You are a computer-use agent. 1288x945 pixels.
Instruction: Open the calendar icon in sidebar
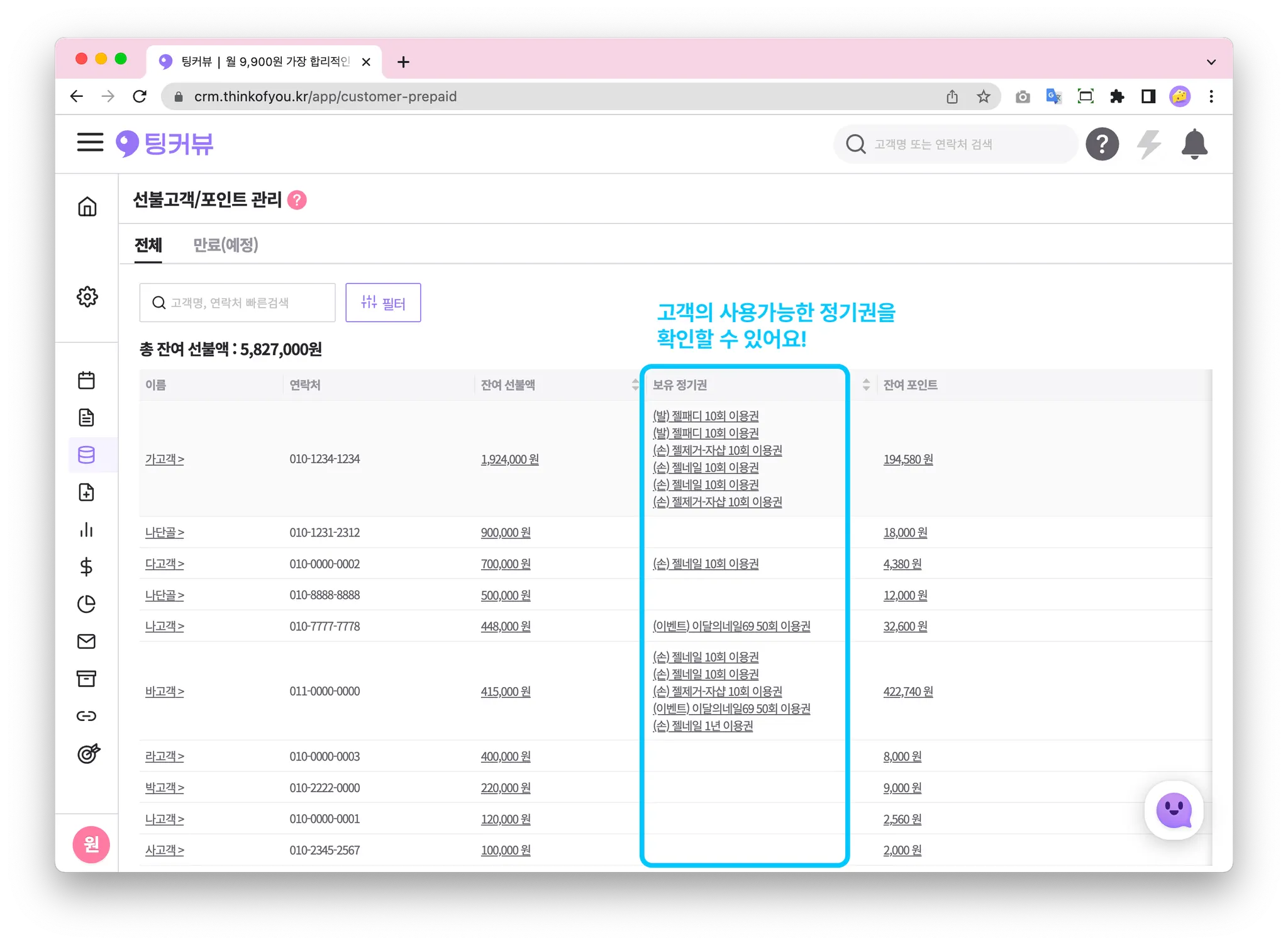point(86,380)
